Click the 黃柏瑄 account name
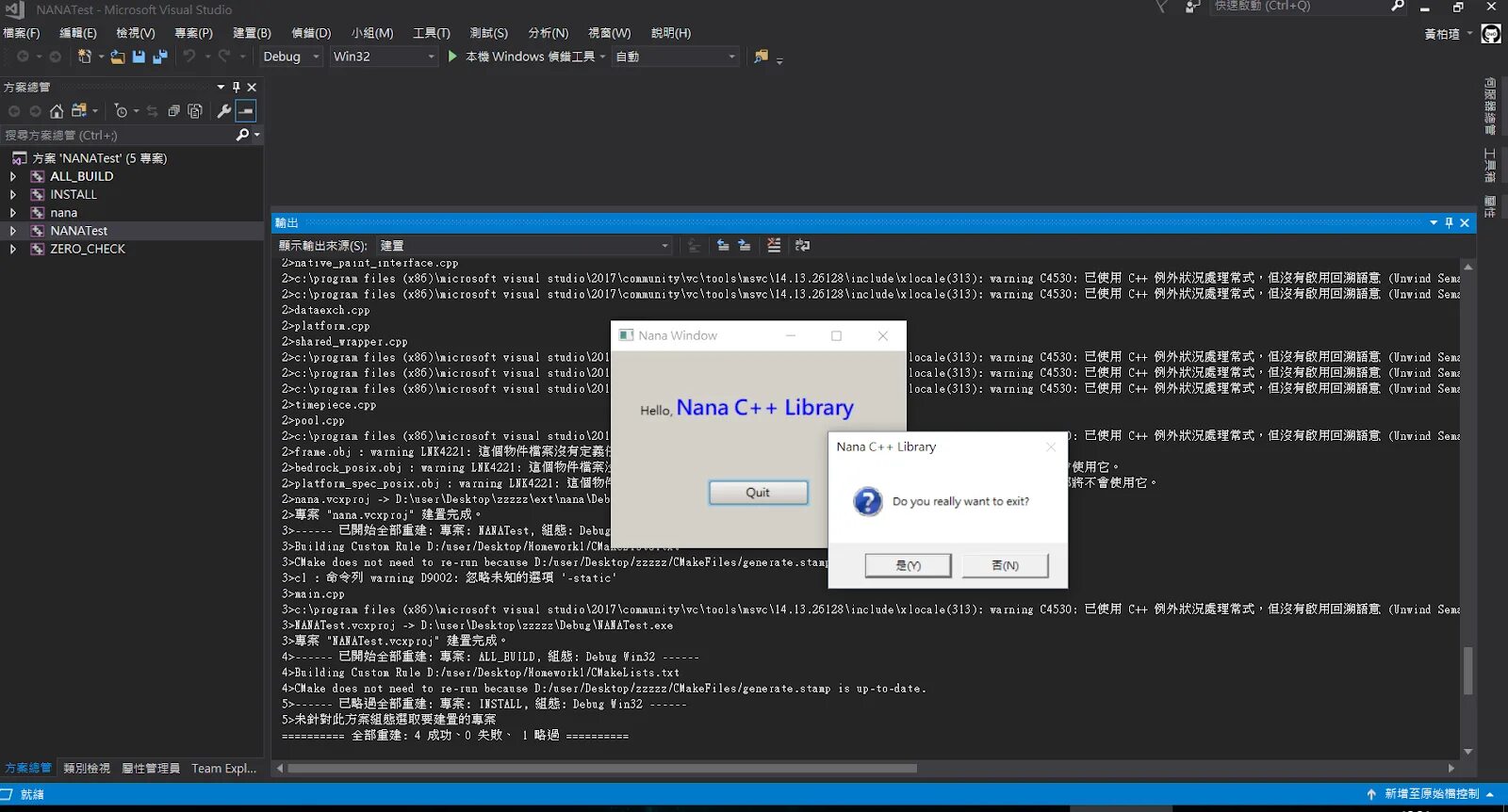1508x812 pixels. (1442, 34)
